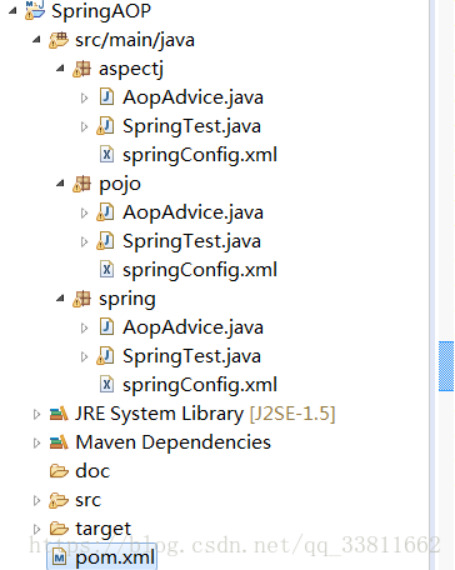The width and height of the screenshot is (455, 570).
Task: Click the SpringAOP Maven project icon
Action: 35,10
